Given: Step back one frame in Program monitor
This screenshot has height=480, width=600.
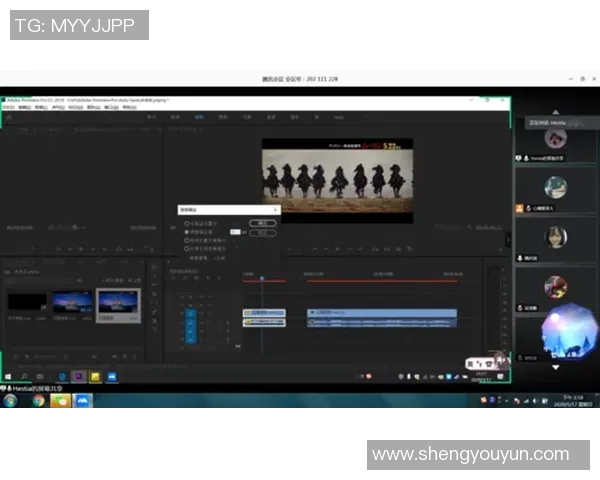Looking at the screenshot, I should [x=326, y=249].
